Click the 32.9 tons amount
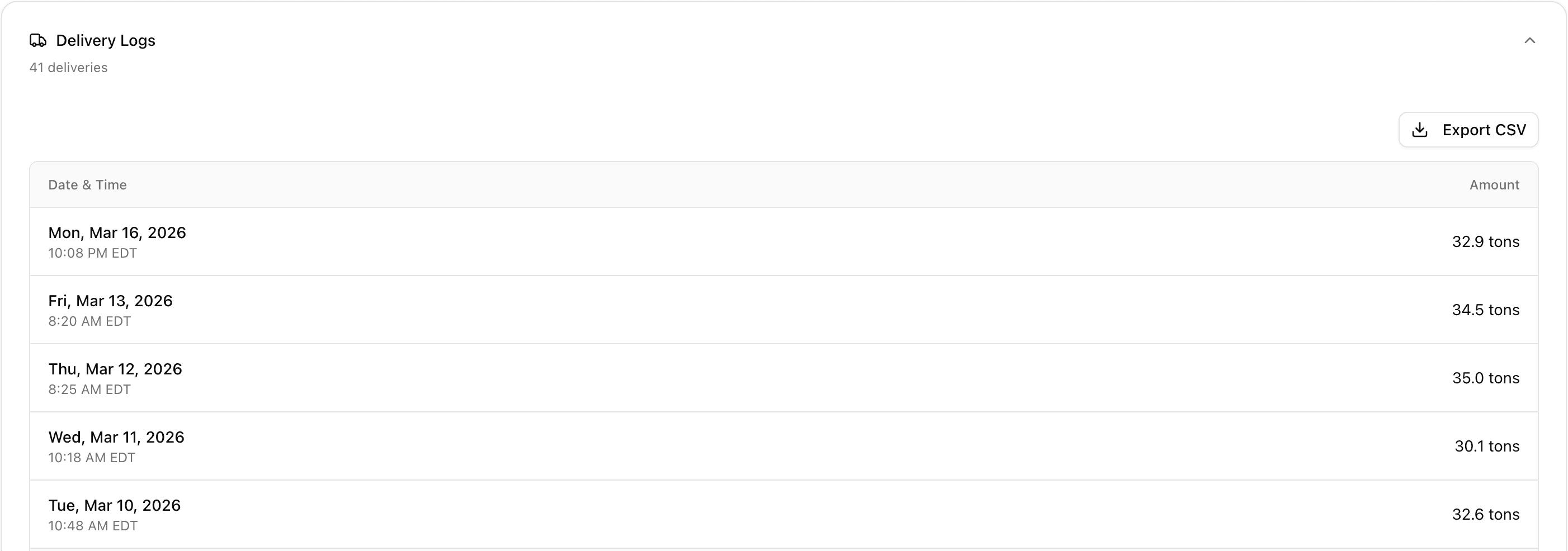 click(x=1485, y=242)
